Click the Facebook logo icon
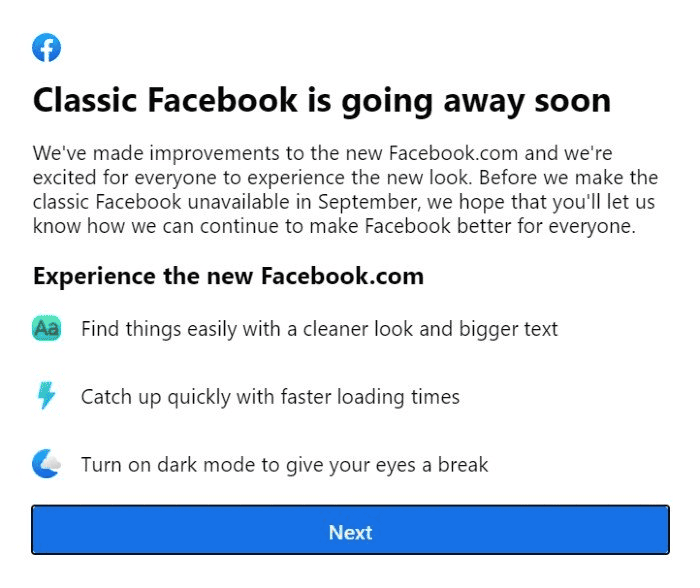 click(47, 47)
